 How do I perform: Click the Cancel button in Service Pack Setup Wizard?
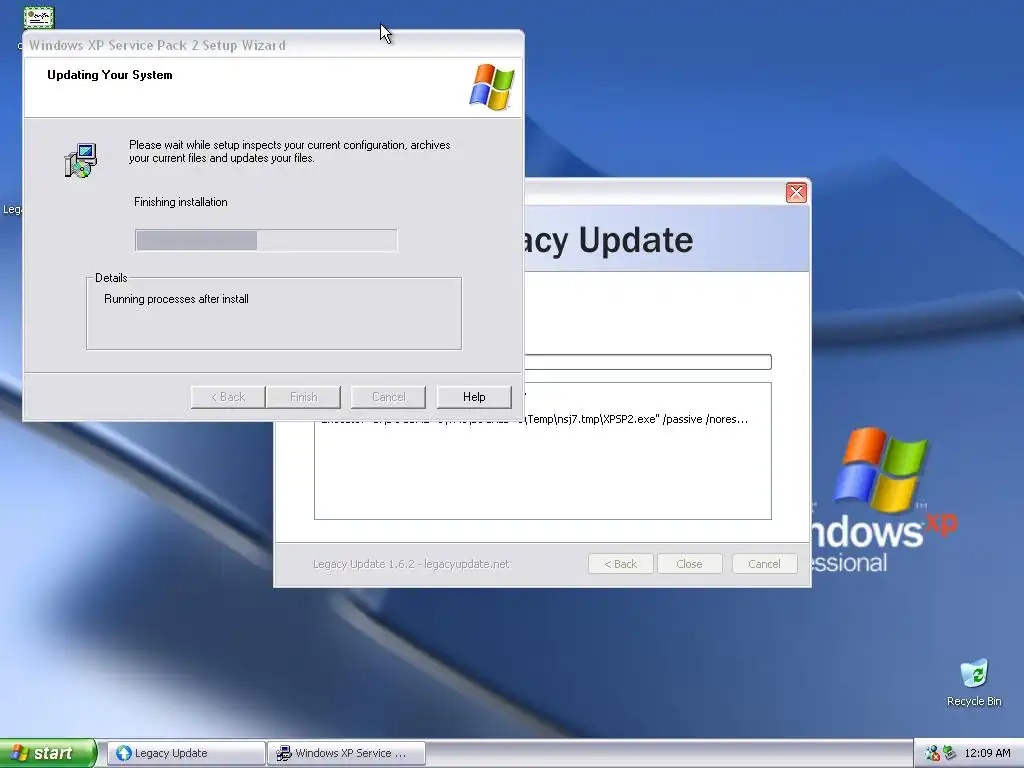(x=388, y=396)
